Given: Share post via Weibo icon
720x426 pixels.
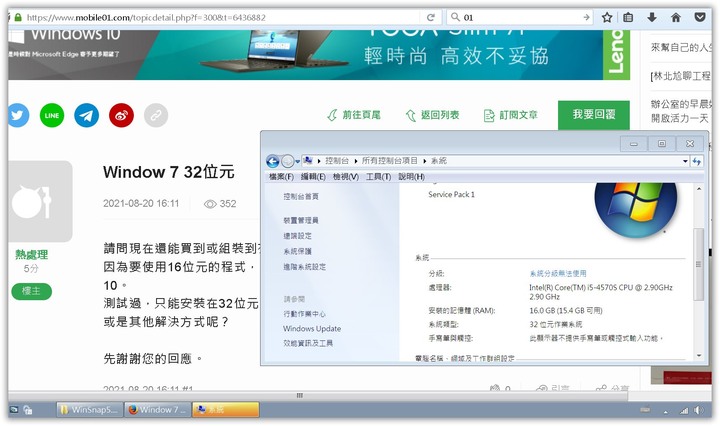Looking at the screenshot, I should pyautogui.click(x=121, y=115).
